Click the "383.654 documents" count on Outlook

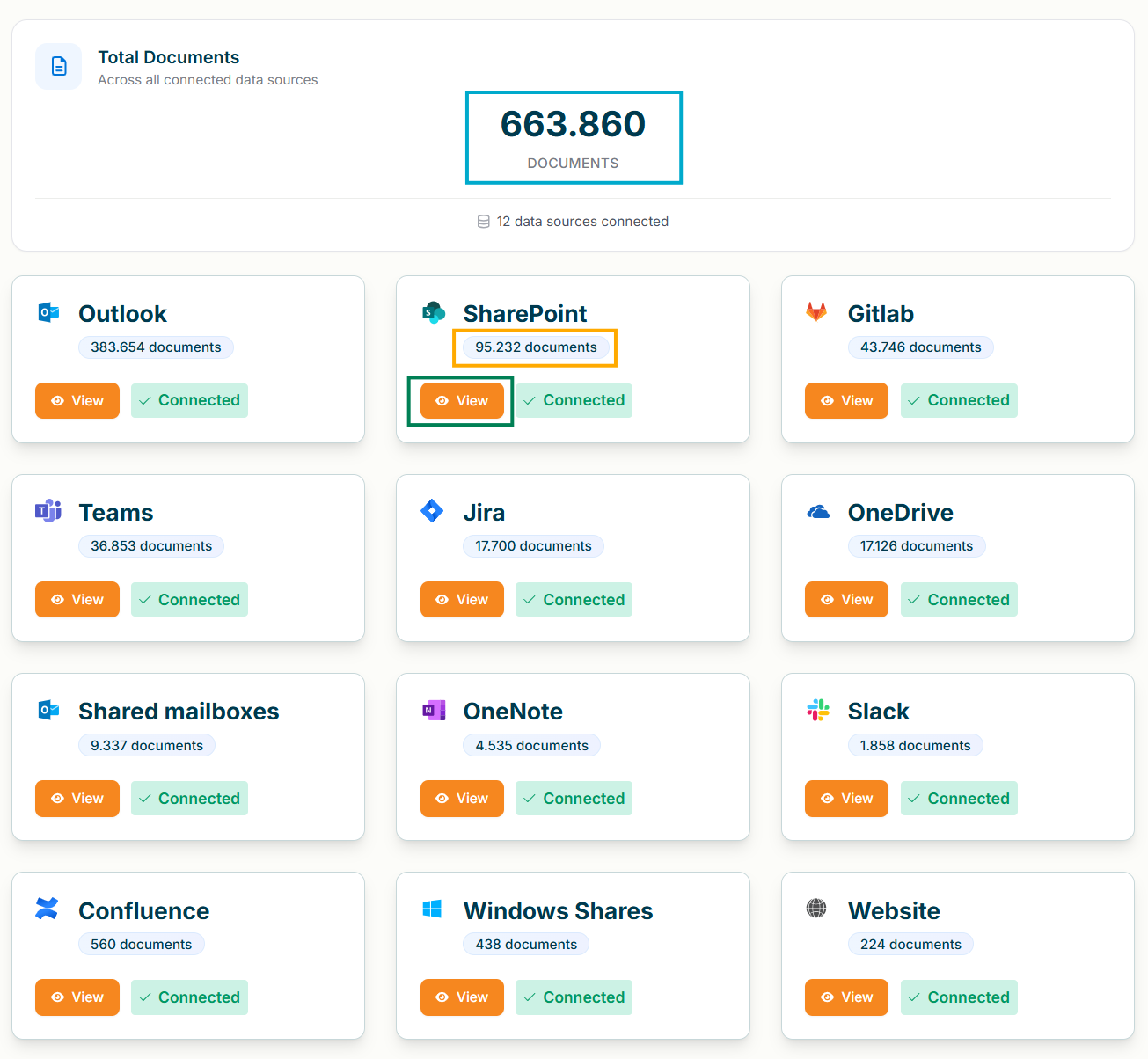[156, 347]
